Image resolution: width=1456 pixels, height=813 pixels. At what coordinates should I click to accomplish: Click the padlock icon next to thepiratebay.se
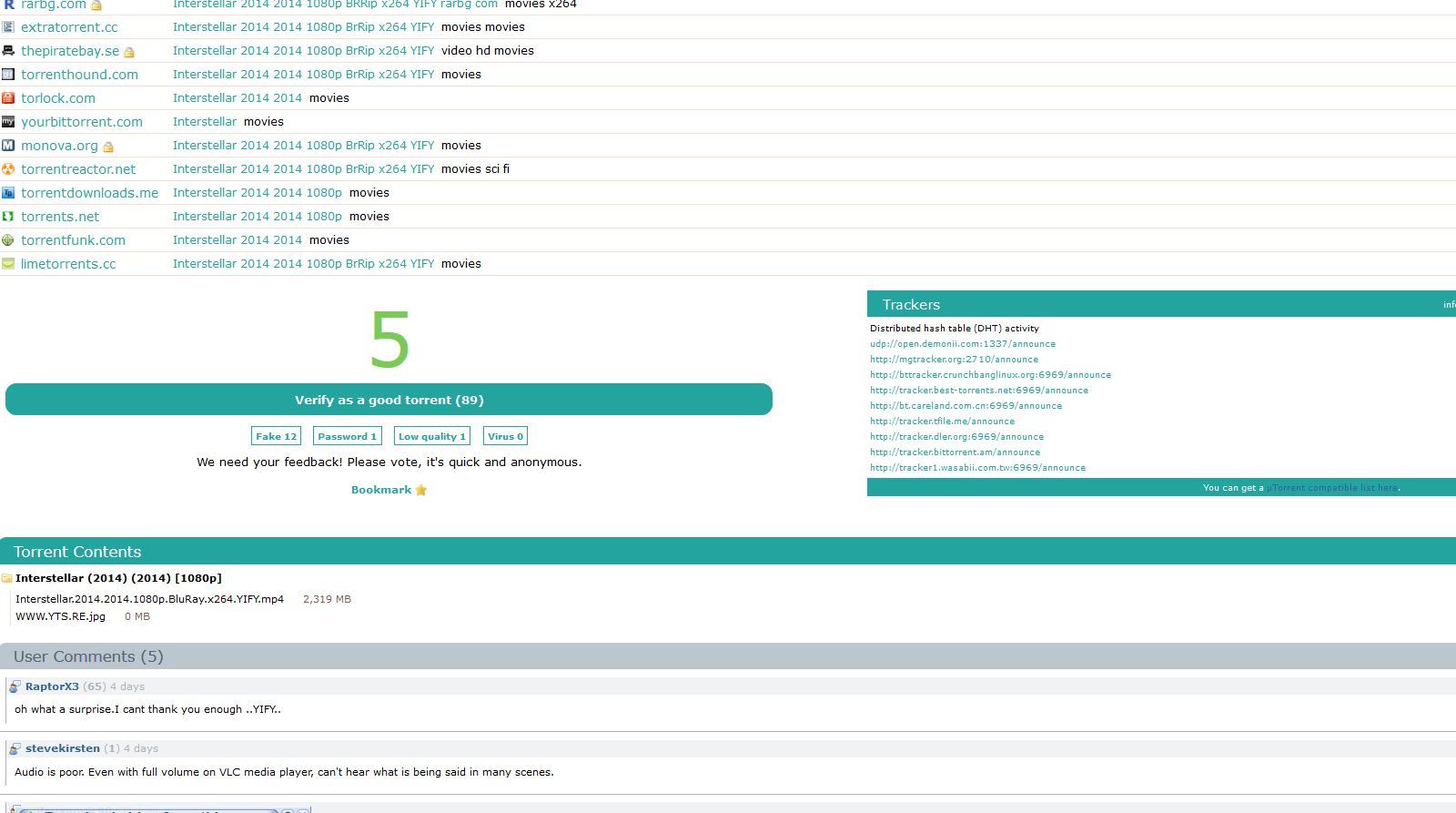pyautogui.click(x=129, y=52)
